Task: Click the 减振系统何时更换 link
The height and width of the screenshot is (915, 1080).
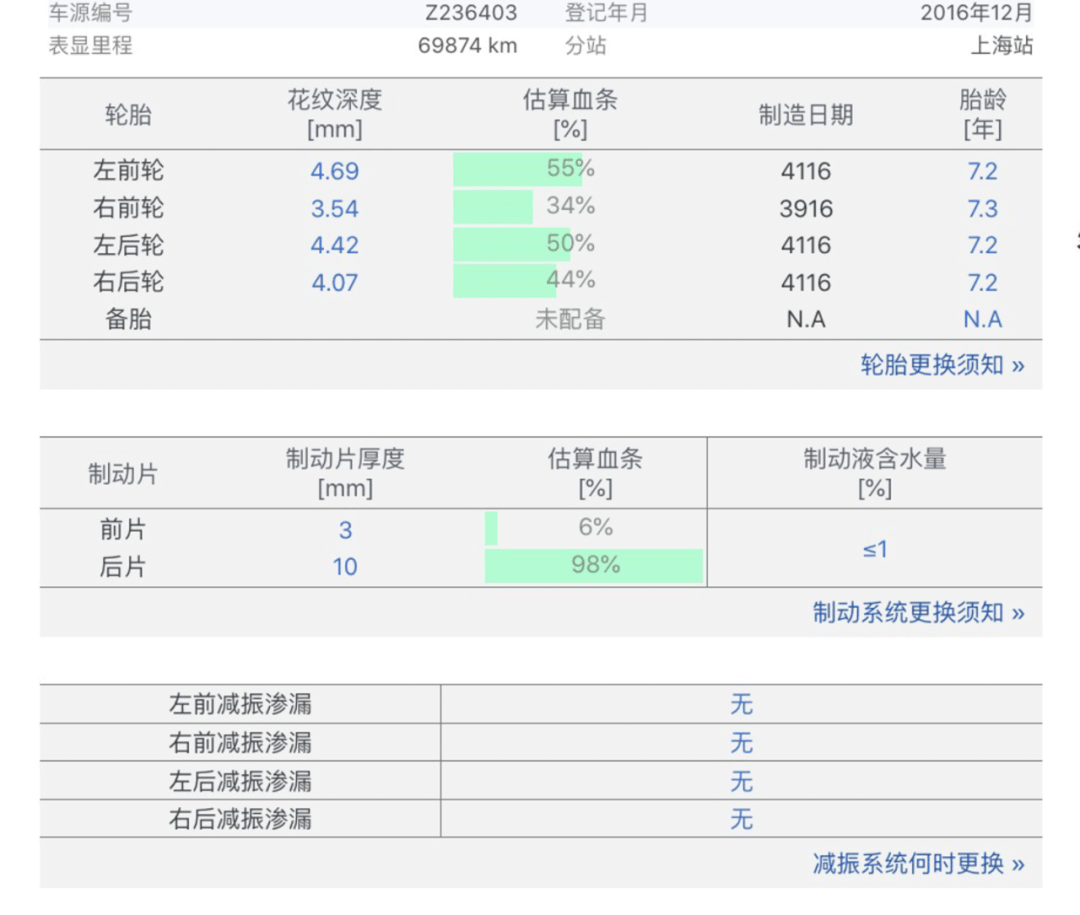Action: [917, 864]
